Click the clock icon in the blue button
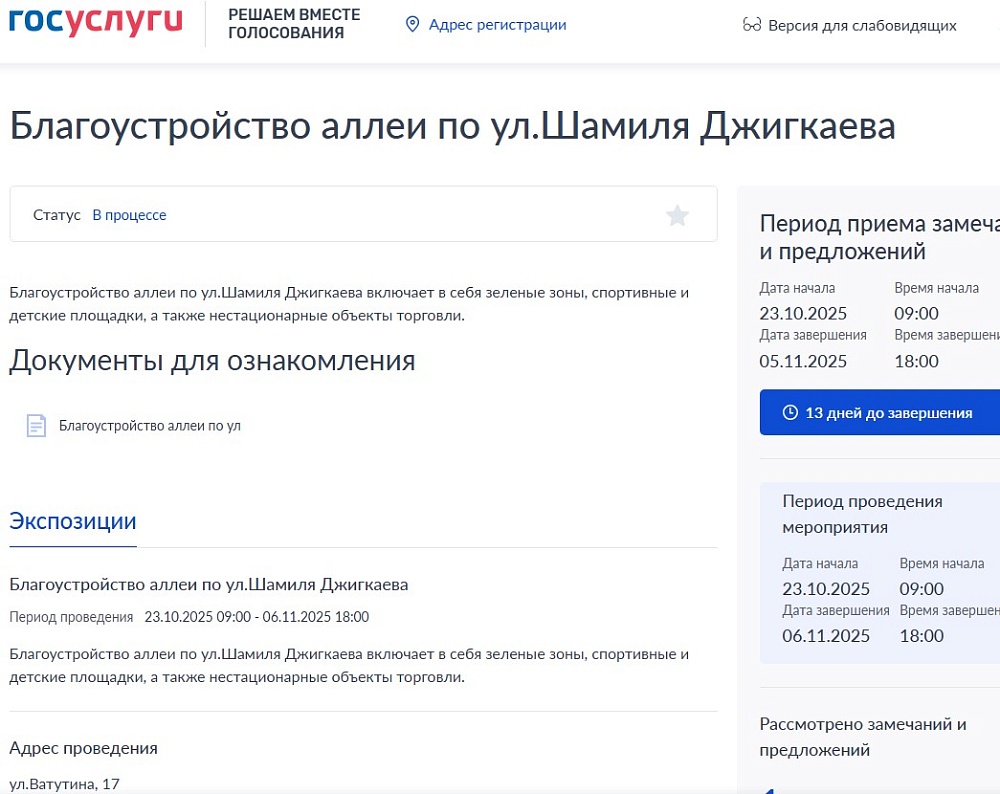1000x794 pixels. (790, 413)
